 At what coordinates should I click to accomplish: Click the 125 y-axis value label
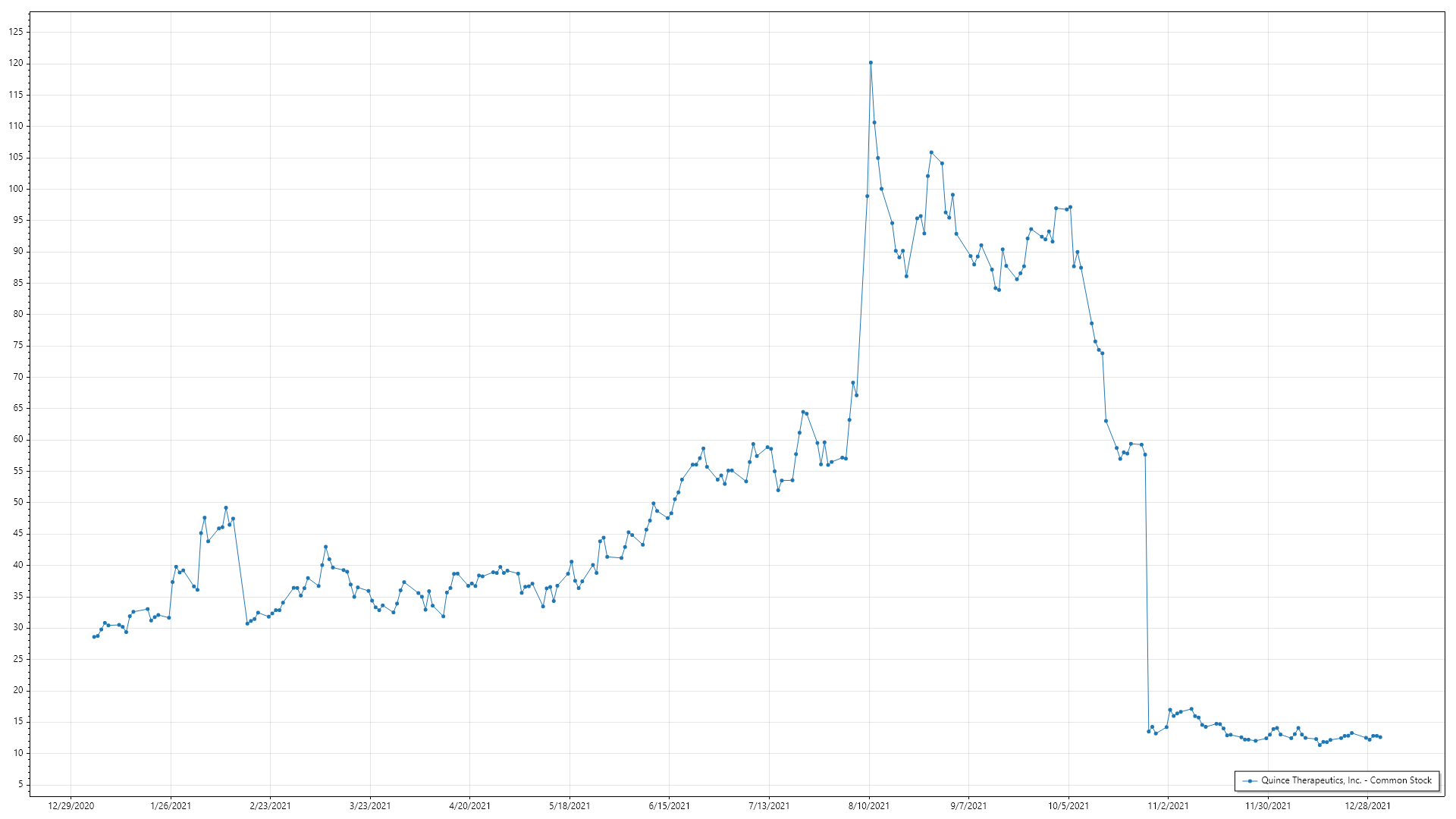tap(16, 32)
